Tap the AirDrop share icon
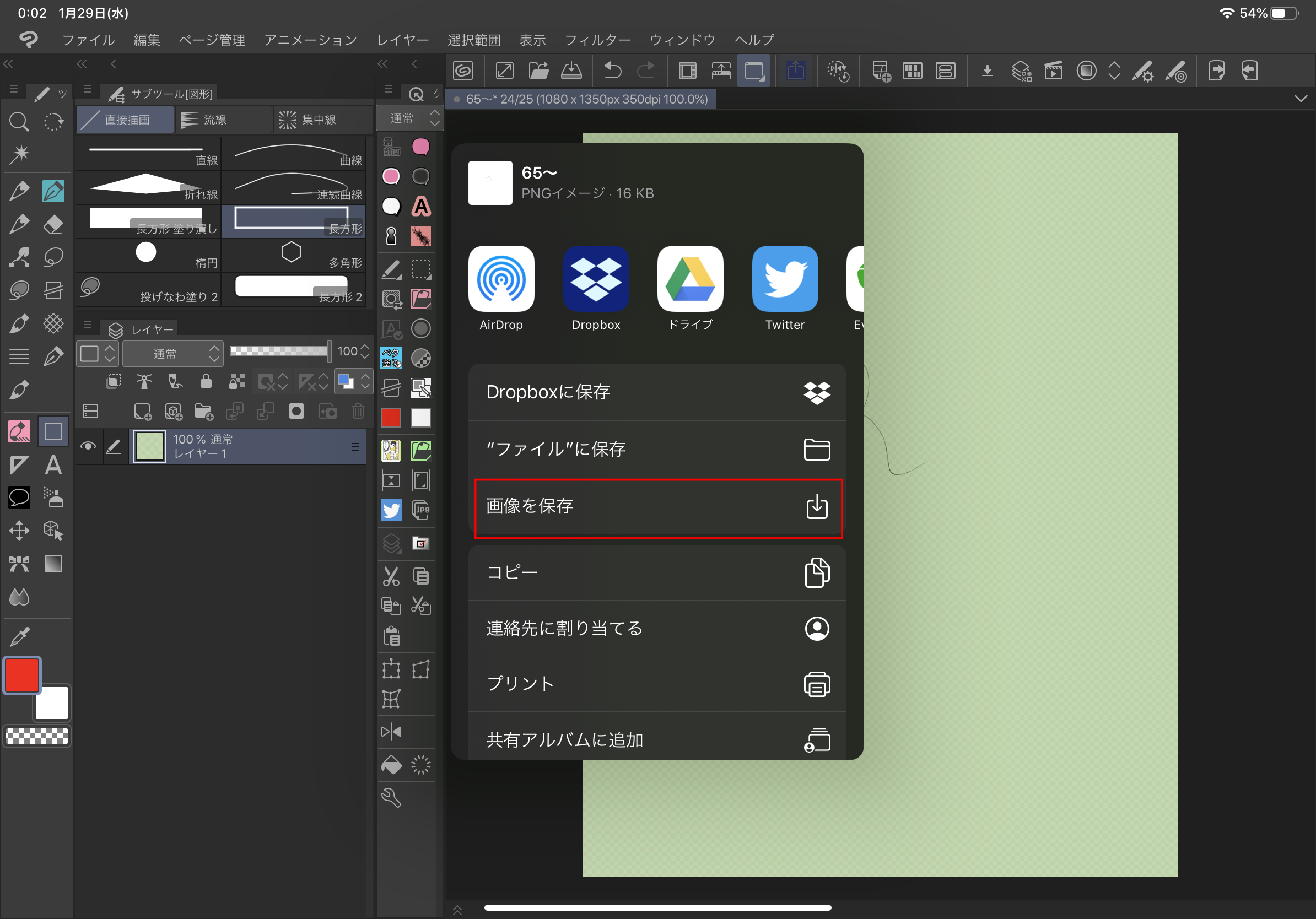 pyautogui.click(x=501, y=279)
